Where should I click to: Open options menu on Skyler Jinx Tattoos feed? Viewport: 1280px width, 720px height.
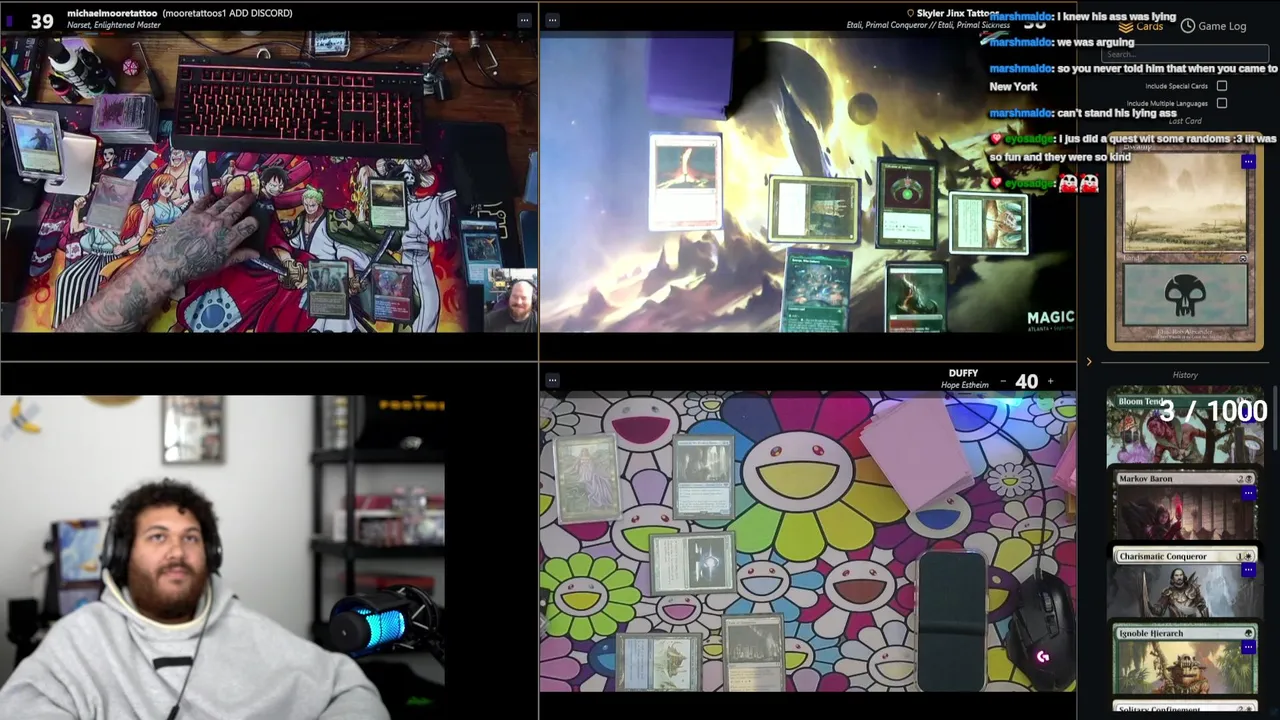pyautogui.click(x=552, y=19)
